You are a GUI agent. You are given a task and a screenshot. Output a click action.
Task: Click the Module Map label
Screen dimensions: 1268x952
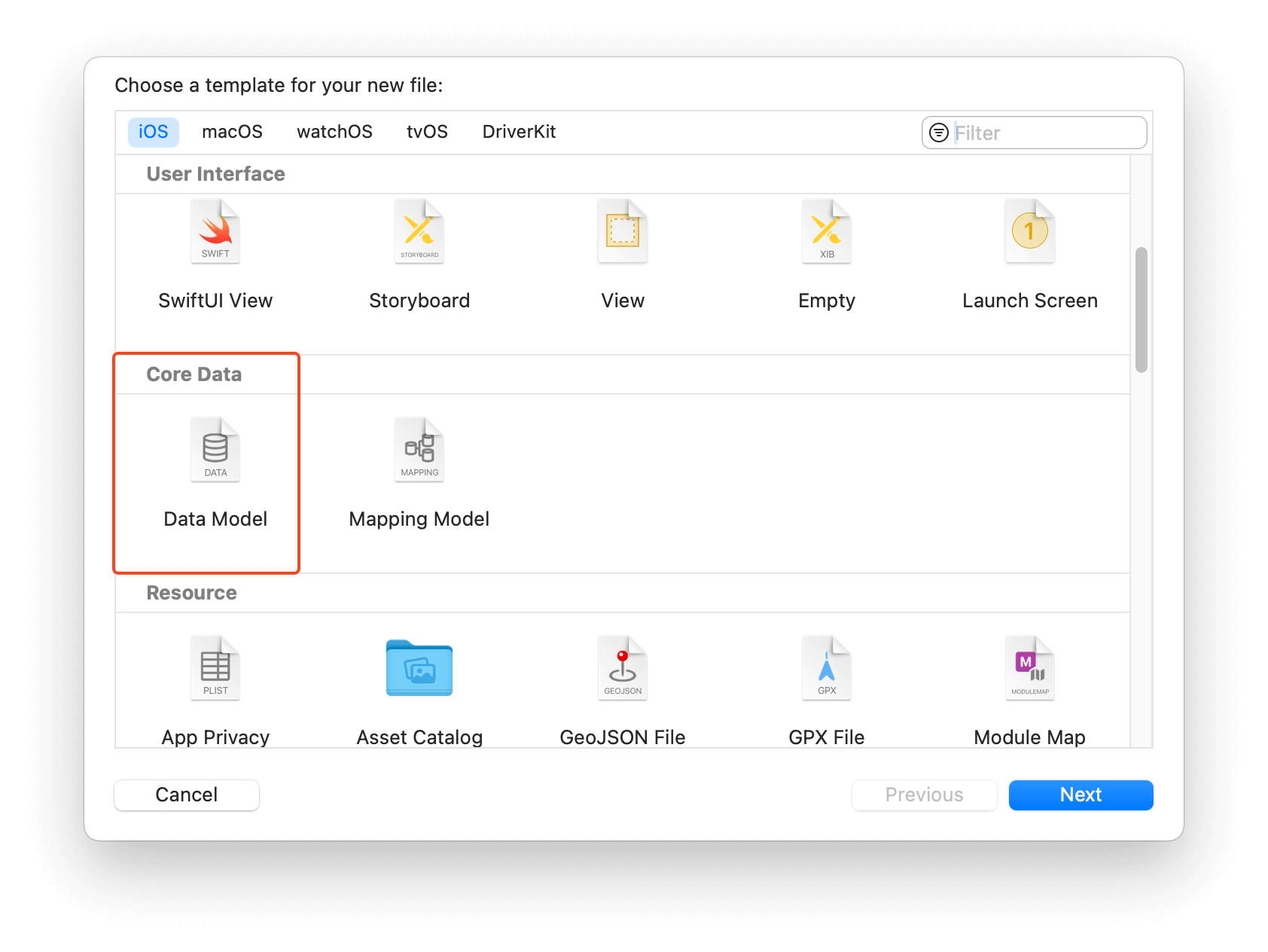point(1030,737)
